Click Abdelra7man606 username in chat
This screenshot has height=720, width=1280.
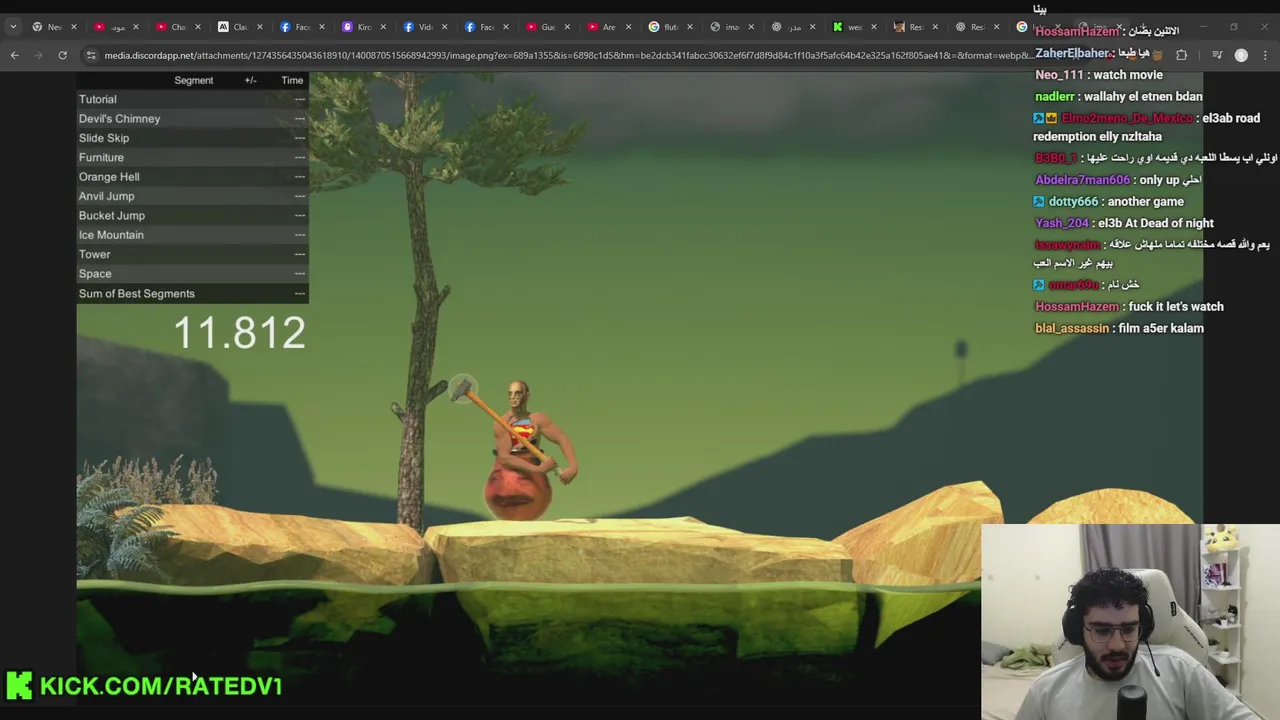[1082, 180]
